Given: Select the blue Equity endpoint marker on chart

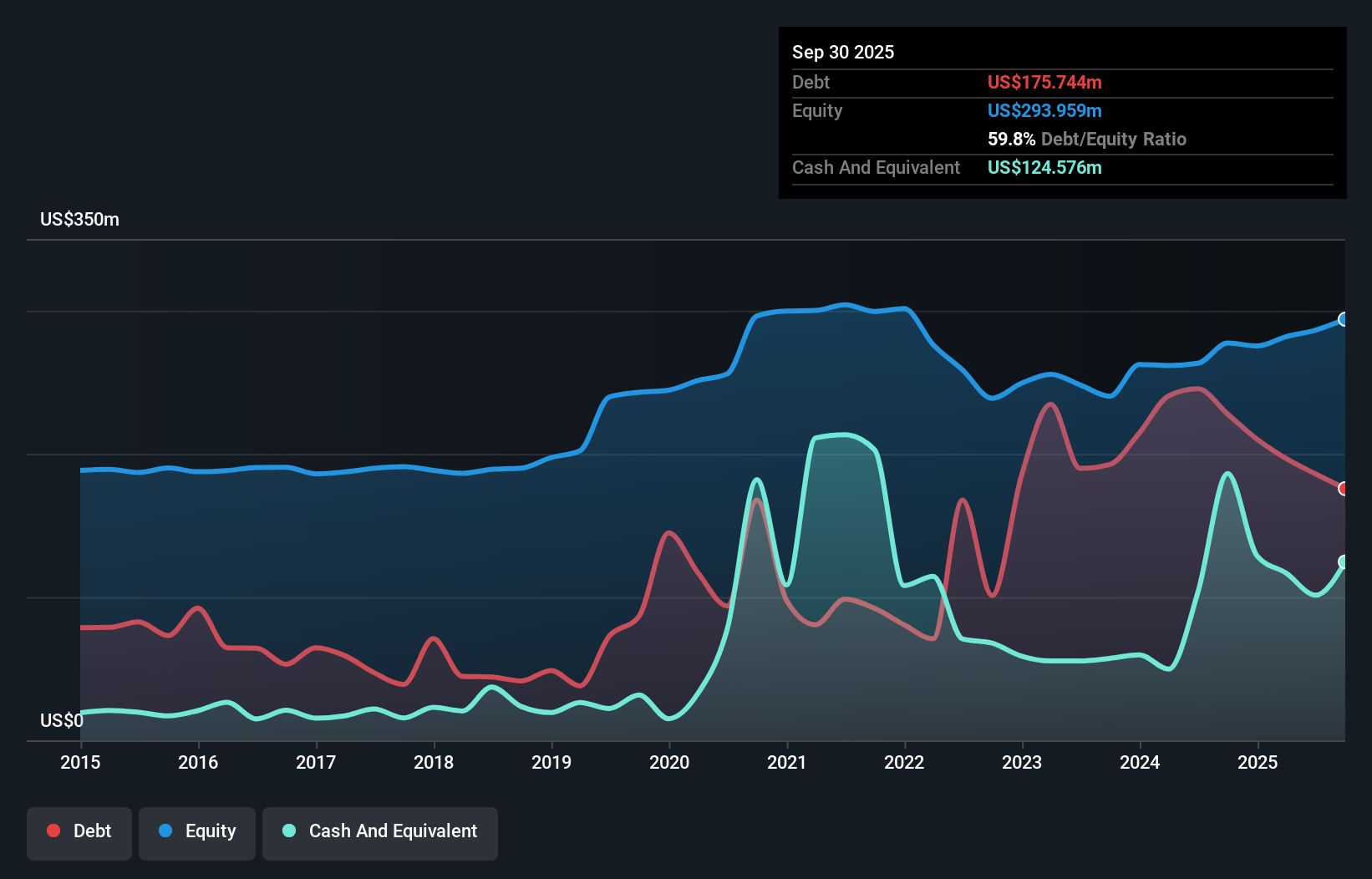Looking at the screenshot, I should 1343,320.
